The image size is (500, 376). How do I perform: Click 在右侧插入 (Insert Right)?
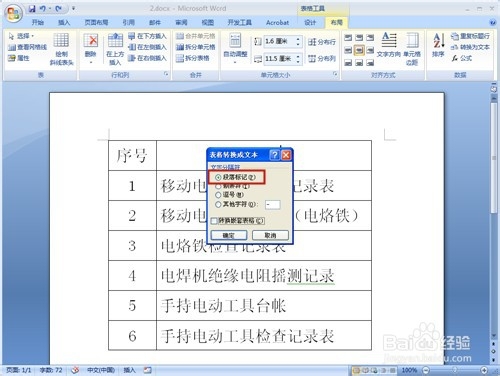point(147,58)
